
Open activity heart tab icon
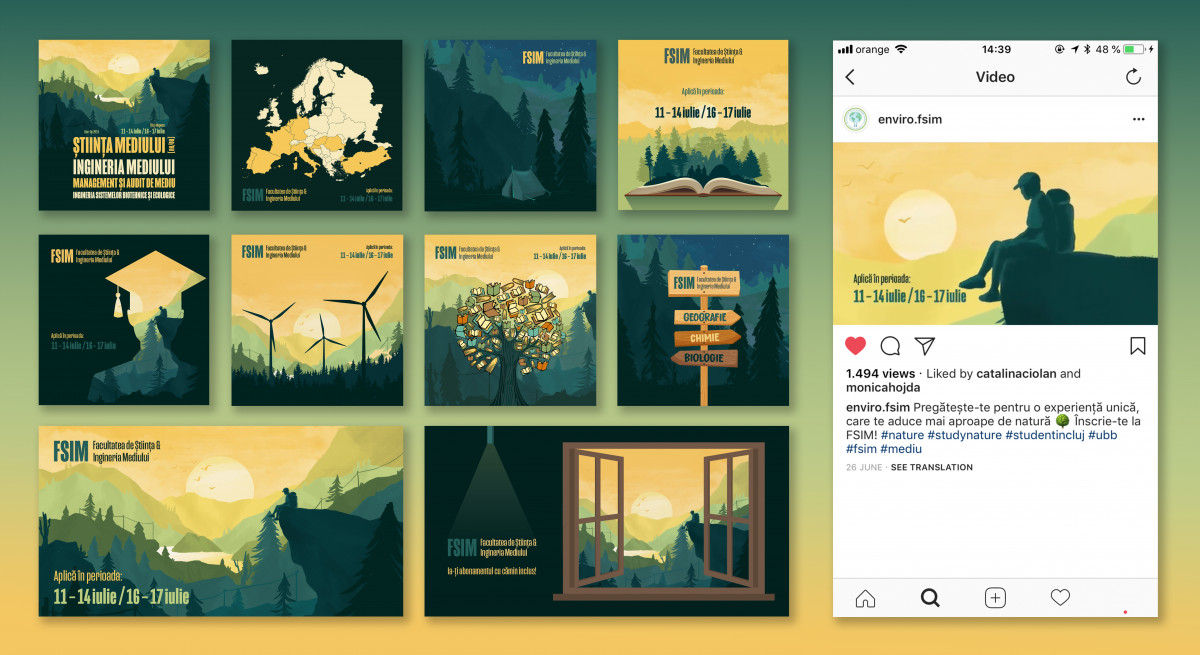[x=1060, y=598]
